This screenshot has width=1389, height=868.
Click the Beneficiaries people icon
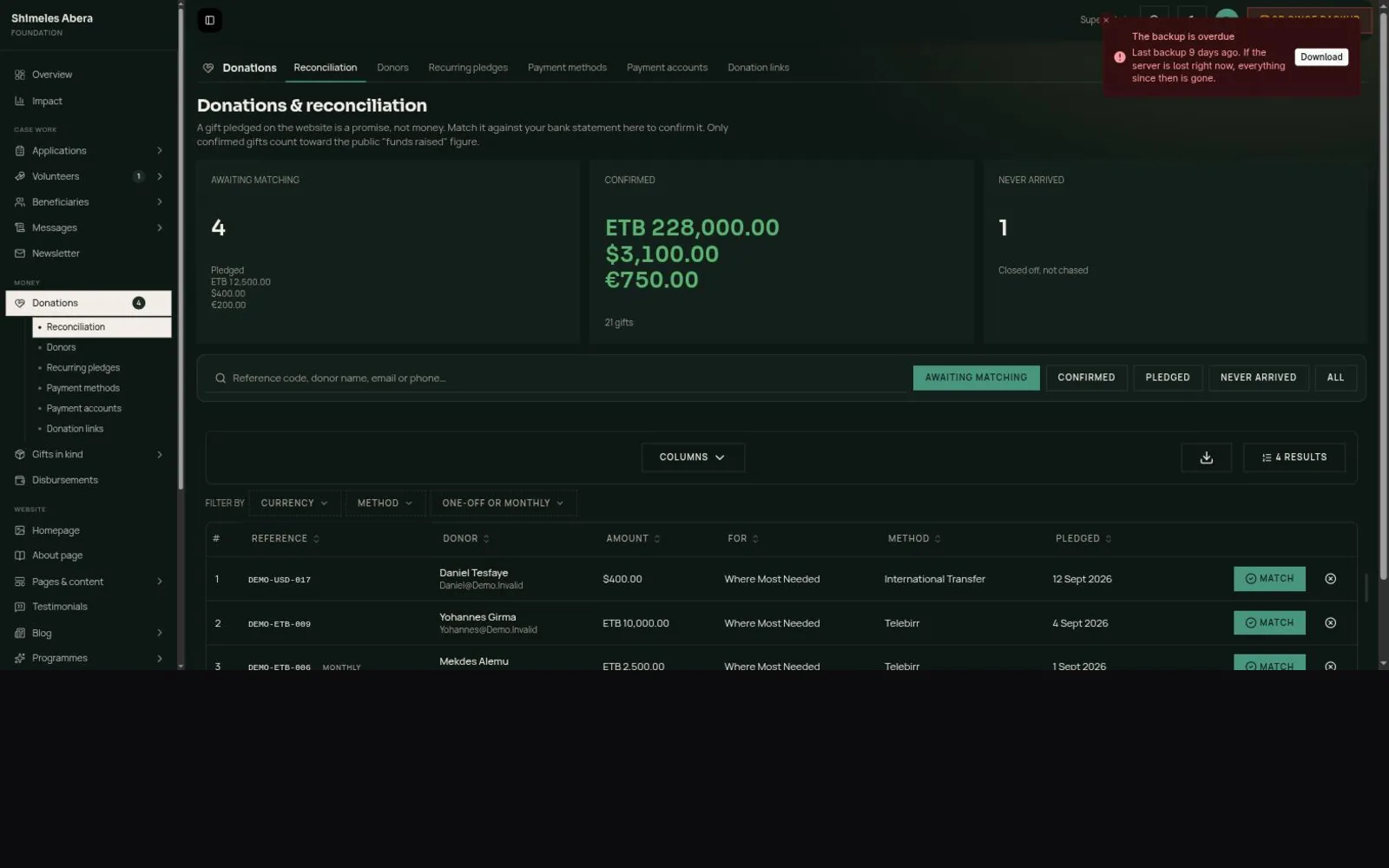(x=20, y=202)
